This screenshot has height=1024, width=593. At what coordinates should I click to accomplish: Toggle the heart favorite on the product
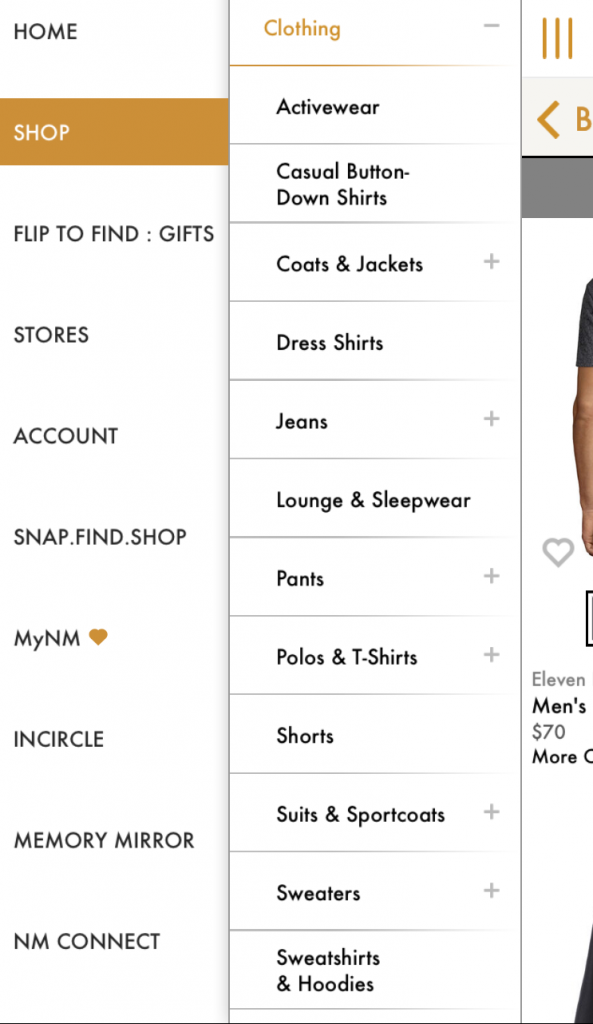[559, 552]
